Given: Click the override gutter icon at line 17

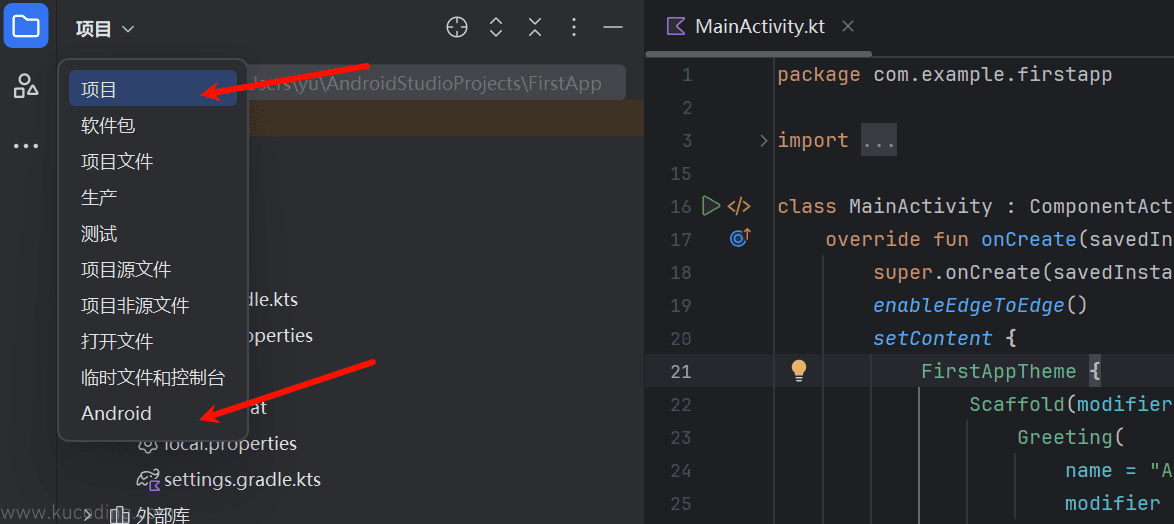Looking at the screenshot, I should (x=740, y=239).
